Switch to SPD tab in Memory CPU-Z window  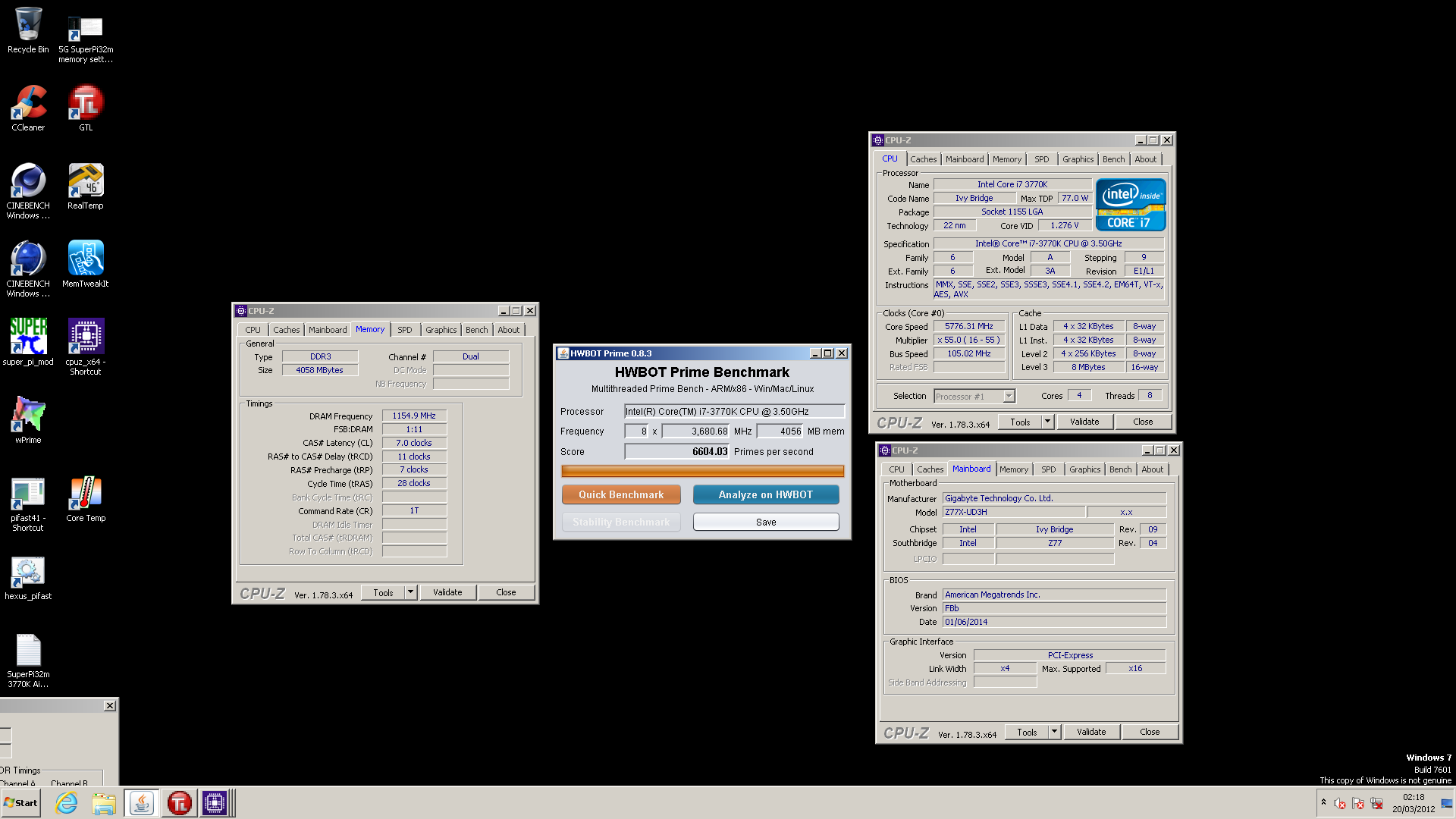[x=405, y=330]
